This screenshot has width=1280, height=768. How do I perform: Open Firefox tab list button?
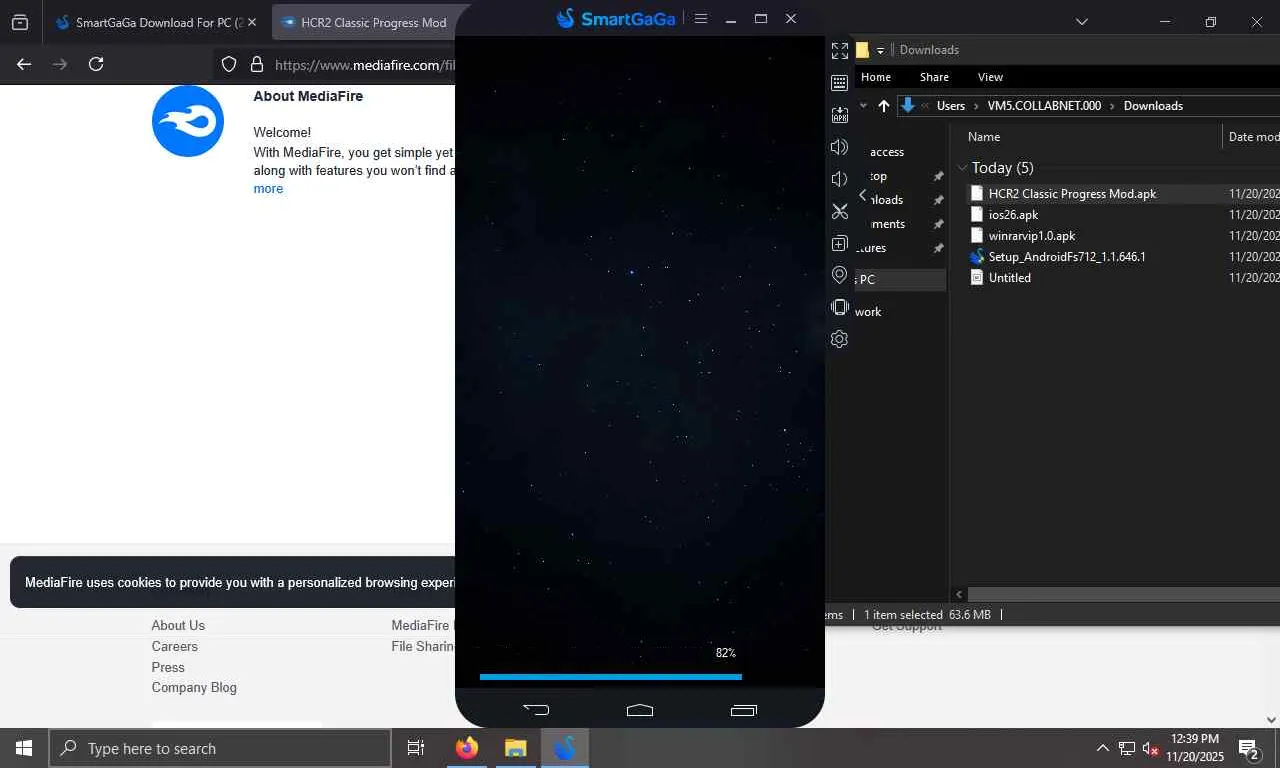(20, 22)
